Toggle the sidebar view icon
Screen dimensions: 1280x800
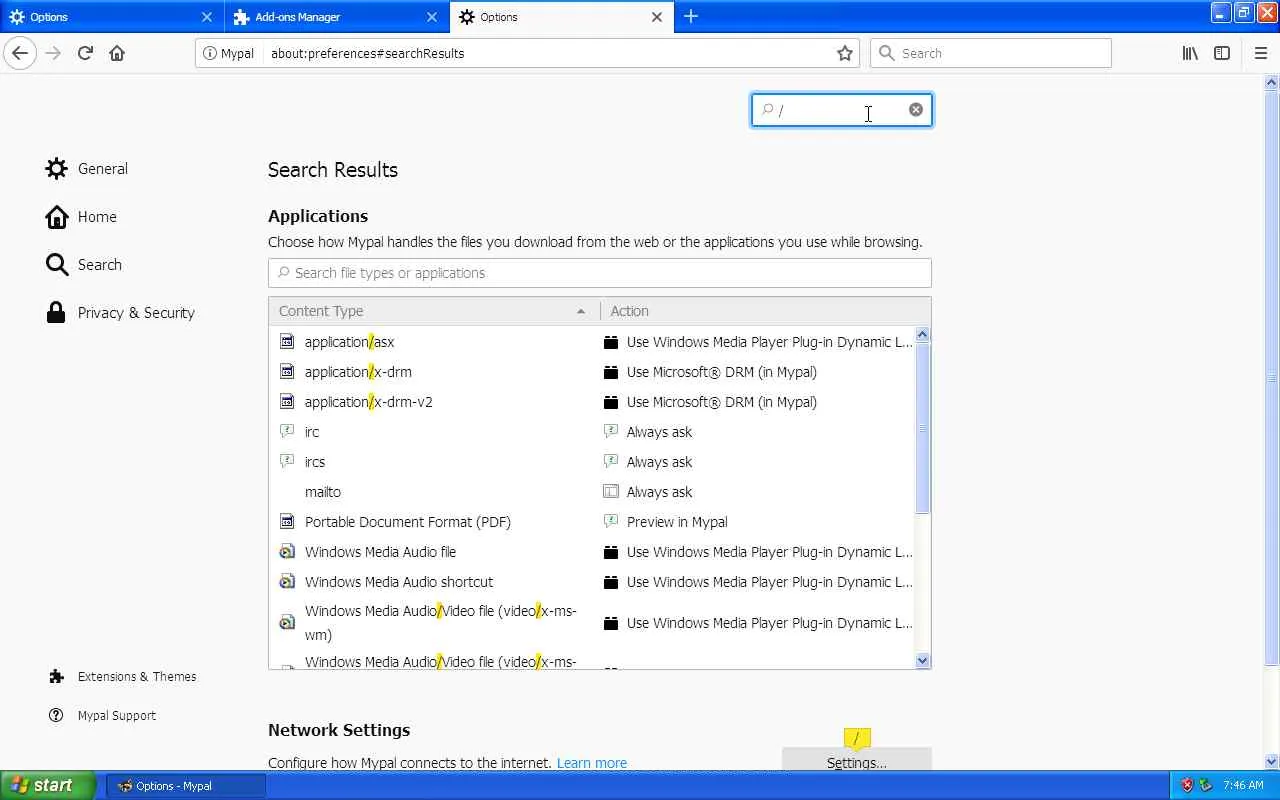[x=1222, y=53]
